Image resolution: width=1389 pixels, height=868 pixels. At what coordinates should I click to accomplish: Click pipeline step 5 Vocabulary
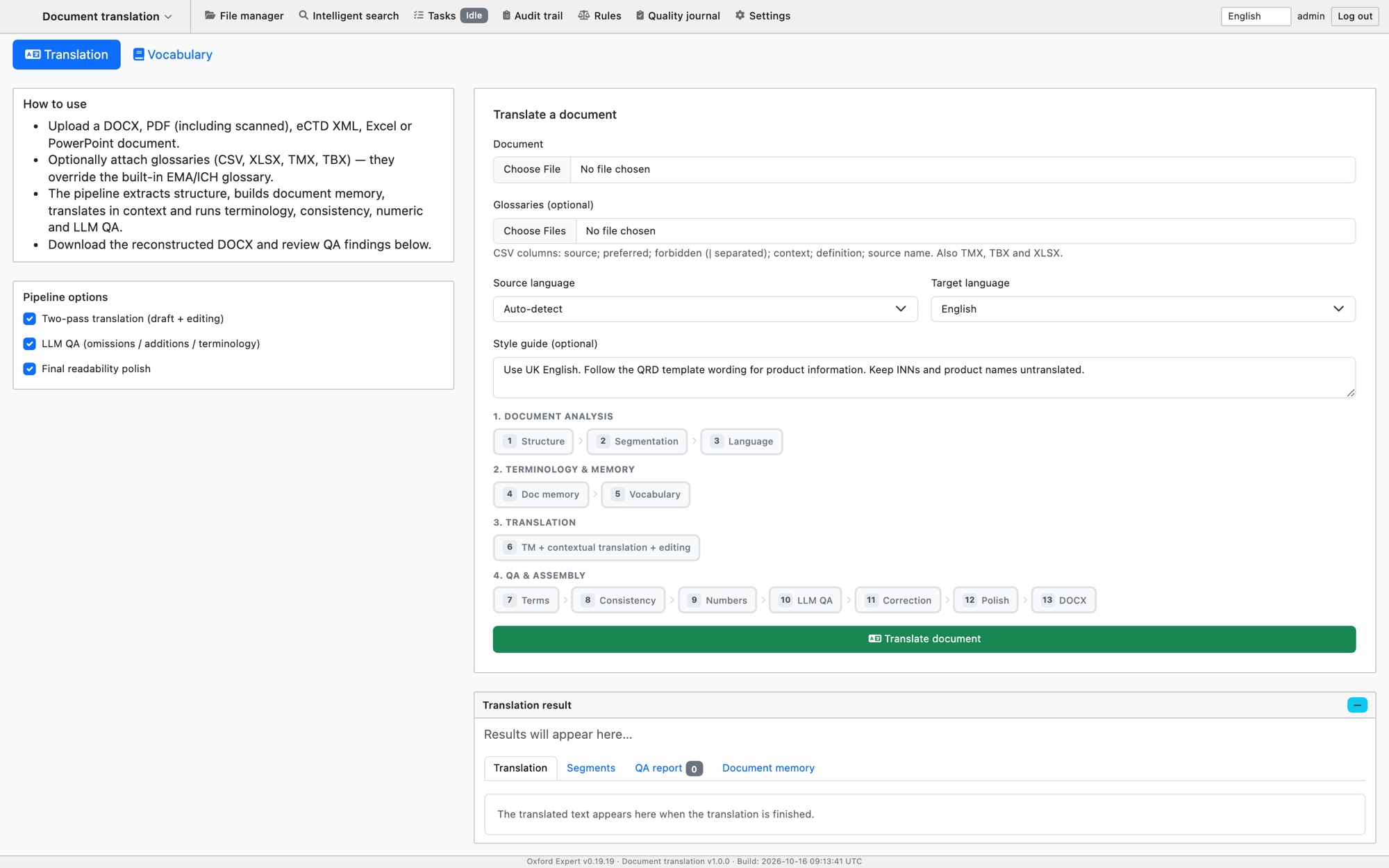(646, 494)
